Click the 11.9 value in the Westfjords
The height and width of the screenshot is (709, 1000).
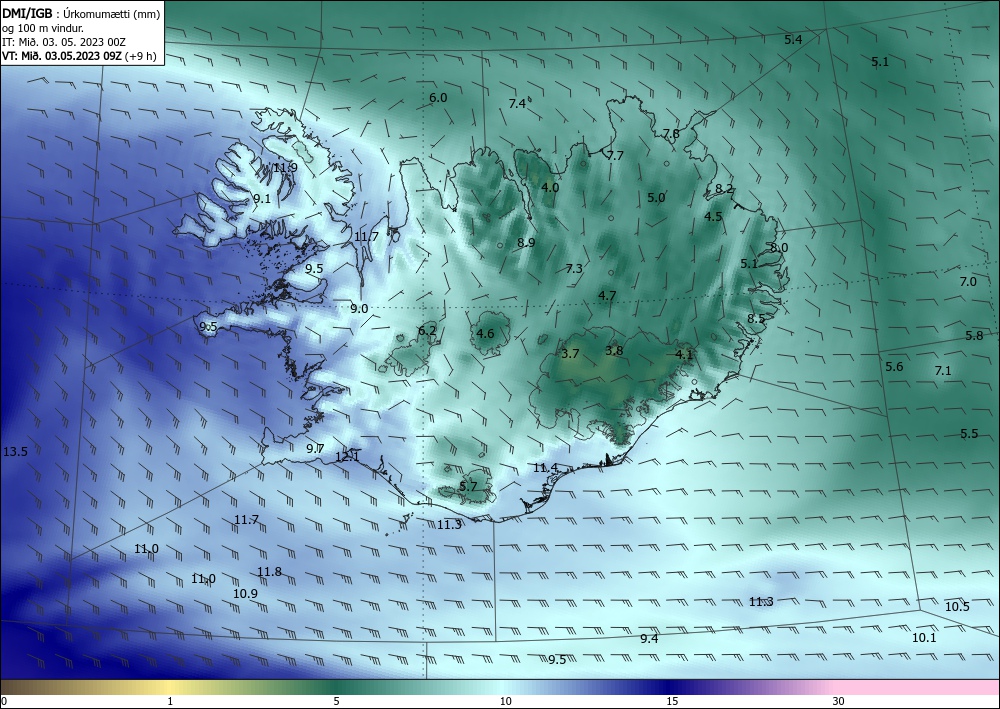point(285,168)
